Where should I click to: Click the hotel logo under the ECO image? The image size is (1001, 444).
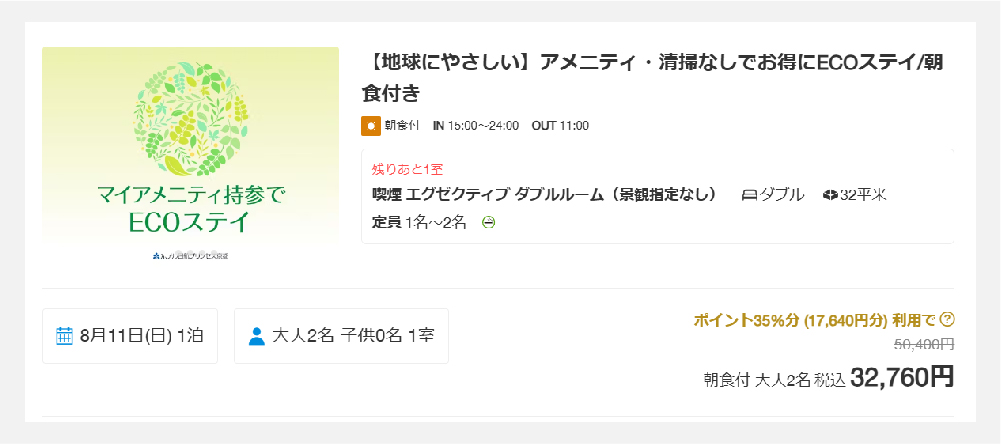tap(190, 257)
